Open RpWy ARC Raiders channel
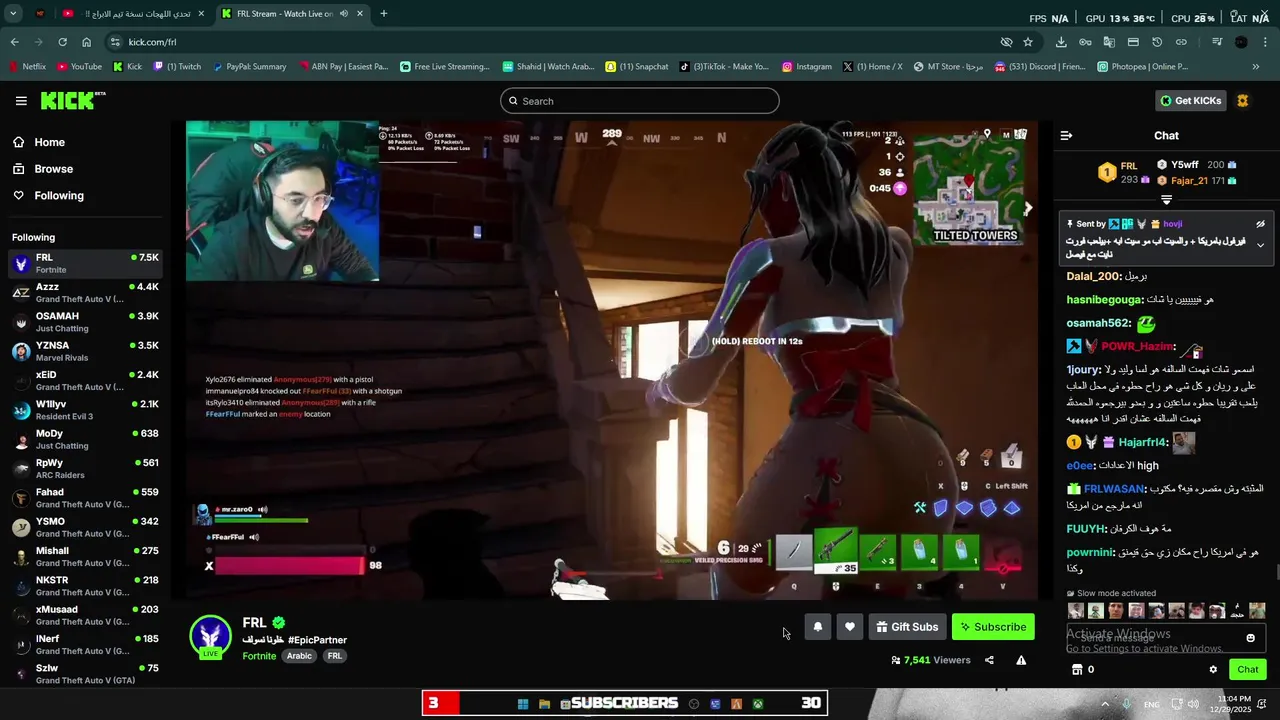 85,469
